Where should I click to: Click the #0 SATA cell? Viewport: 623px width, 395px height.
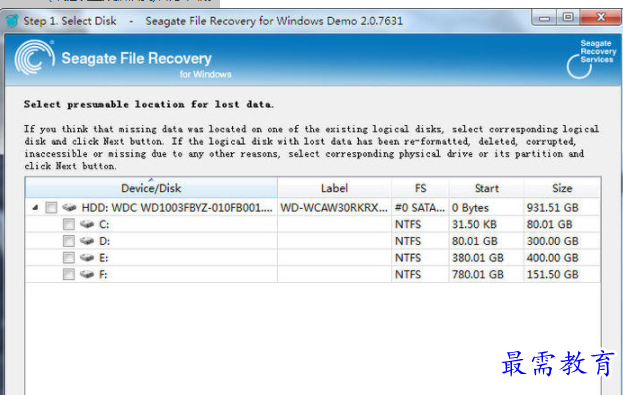420,207
